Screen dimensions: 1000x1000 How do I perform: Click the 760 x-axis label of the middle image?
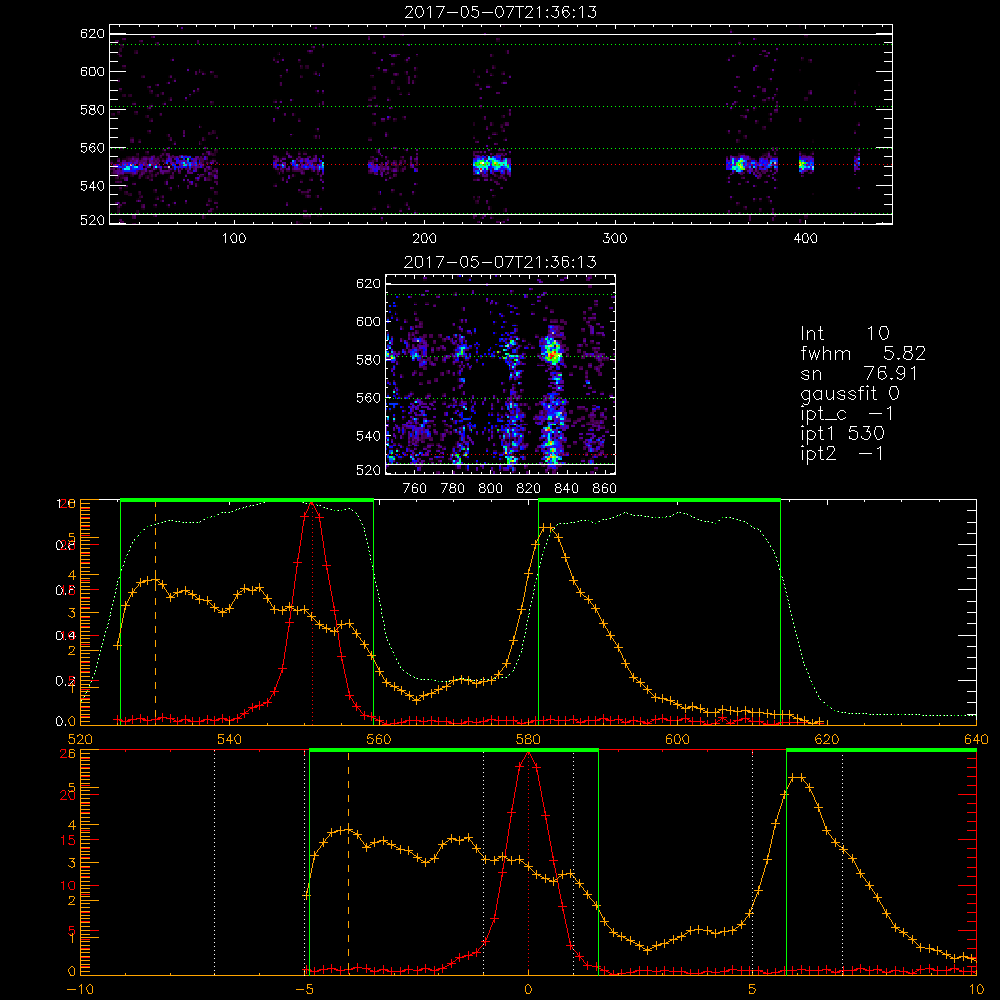(x=415, y=489)
